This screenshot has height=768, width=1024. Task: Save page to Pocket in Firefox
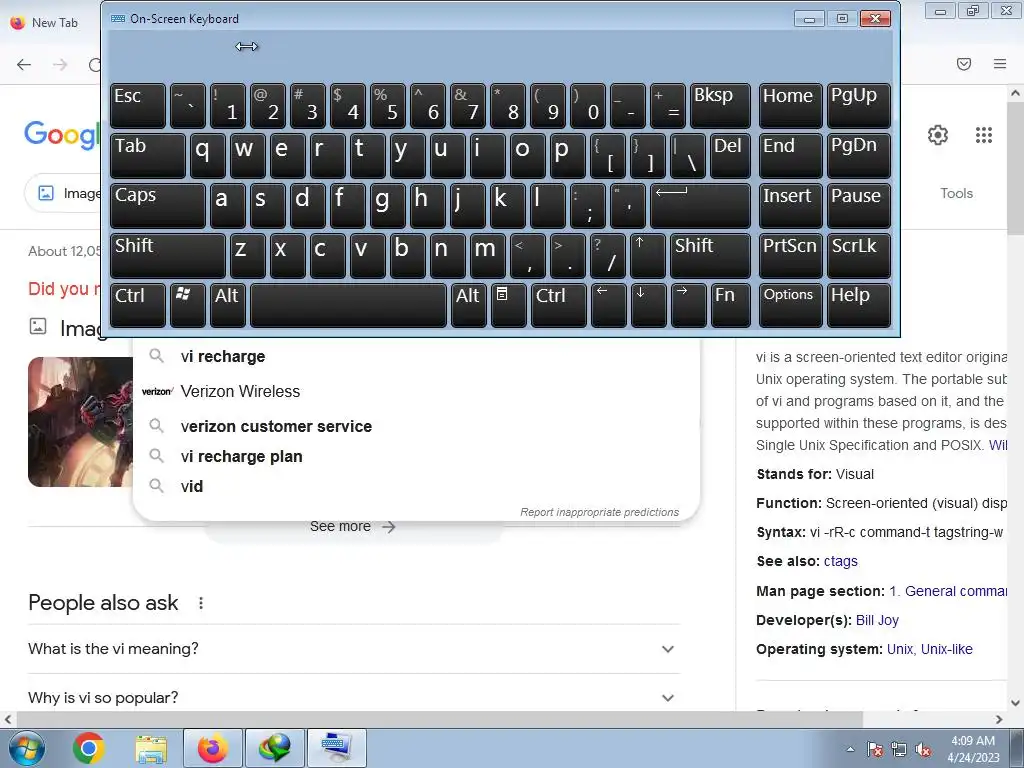click(964, 64)
